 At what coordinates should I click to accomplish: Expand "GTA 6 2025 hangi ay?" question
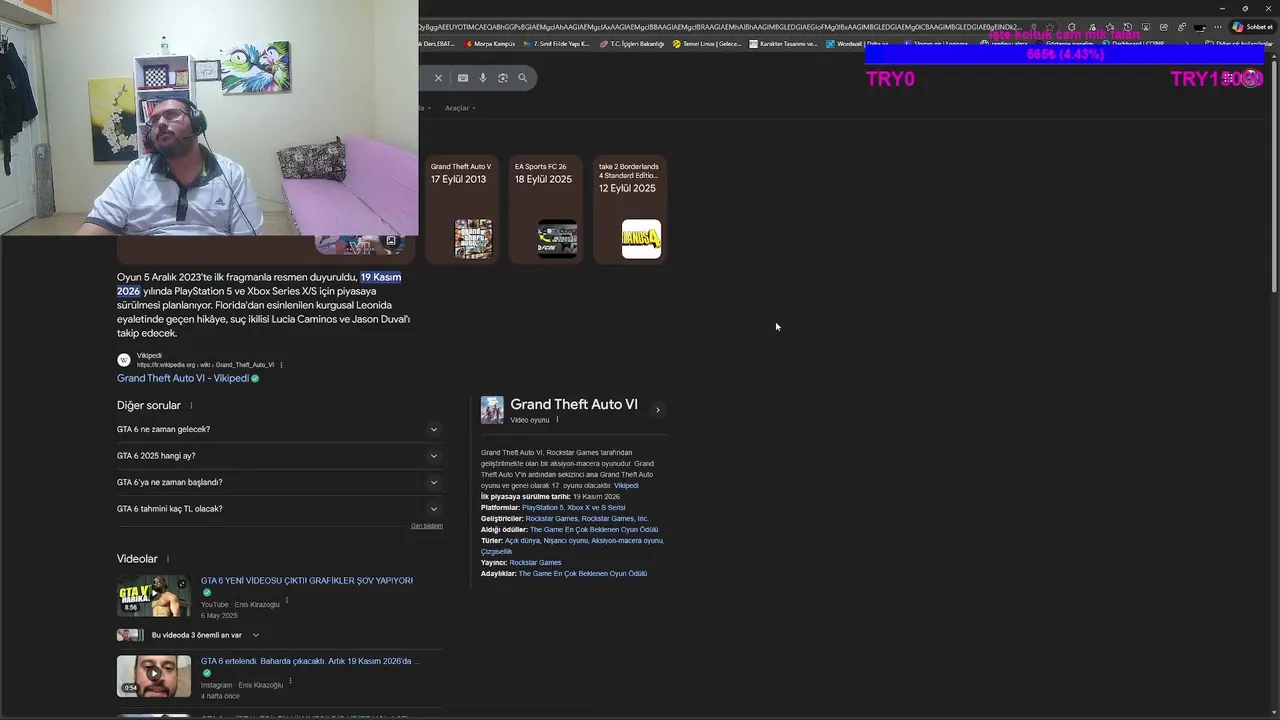[x=280, y=456]
